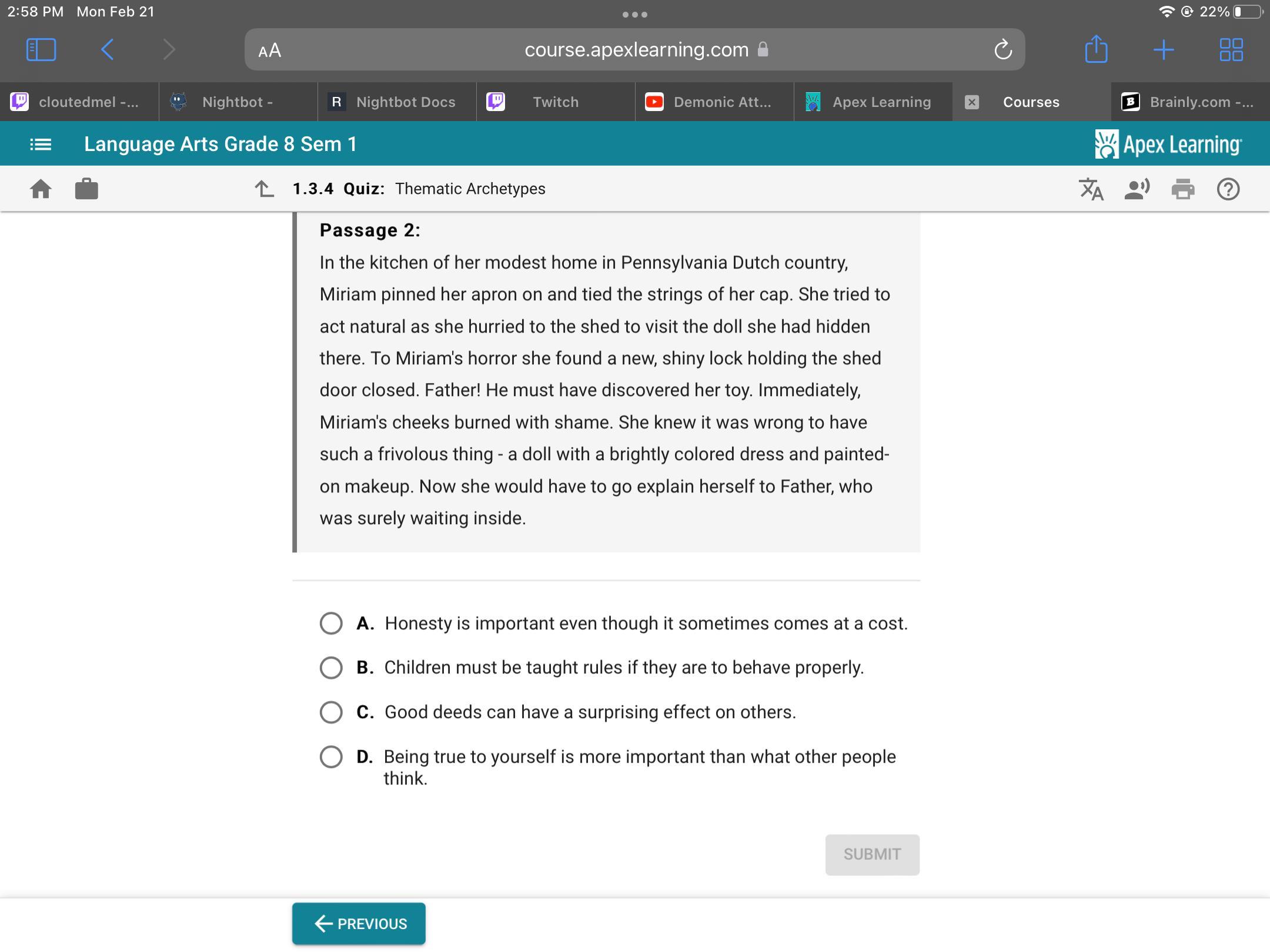Screen dimensions: 1270x952
Task: Select option D about being true to yourself
Action: coord(331,757)
